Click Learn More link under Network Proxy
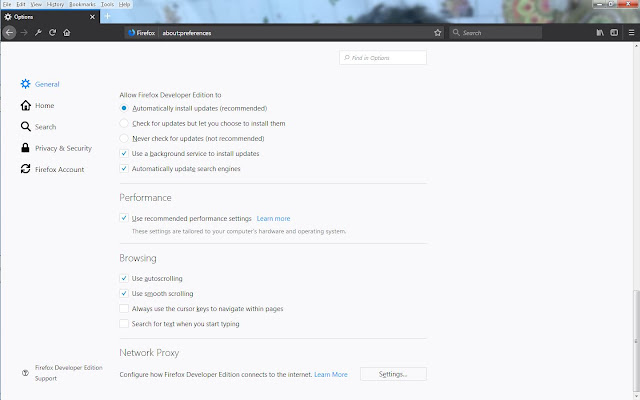Image resolution: width=640 pixels, height=400 pixels. click(331, 374)
